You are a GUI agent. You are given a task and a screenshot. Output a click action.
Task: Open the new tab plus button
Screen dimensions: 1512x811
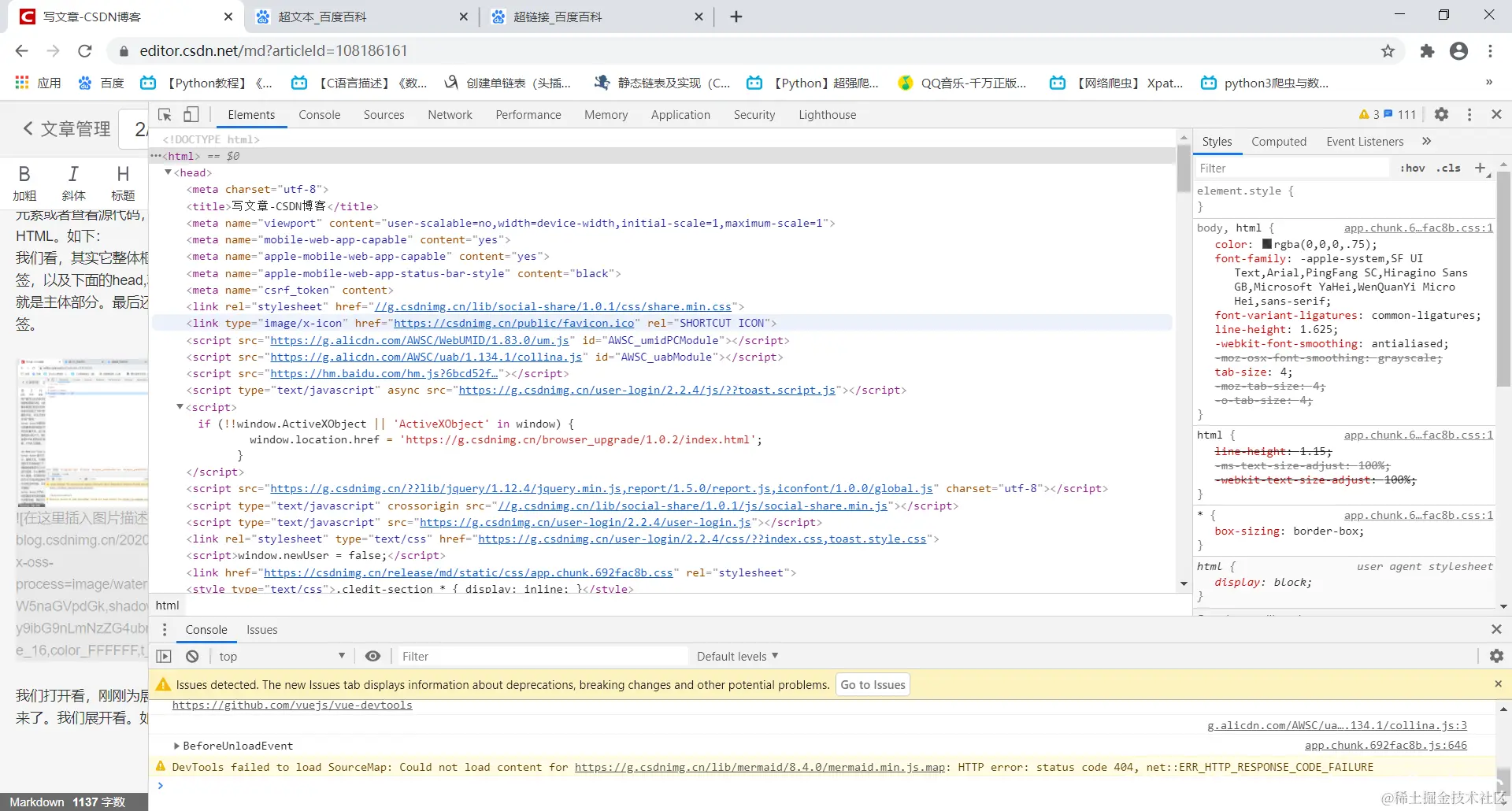pyautogui.click(x=736, y=17)
